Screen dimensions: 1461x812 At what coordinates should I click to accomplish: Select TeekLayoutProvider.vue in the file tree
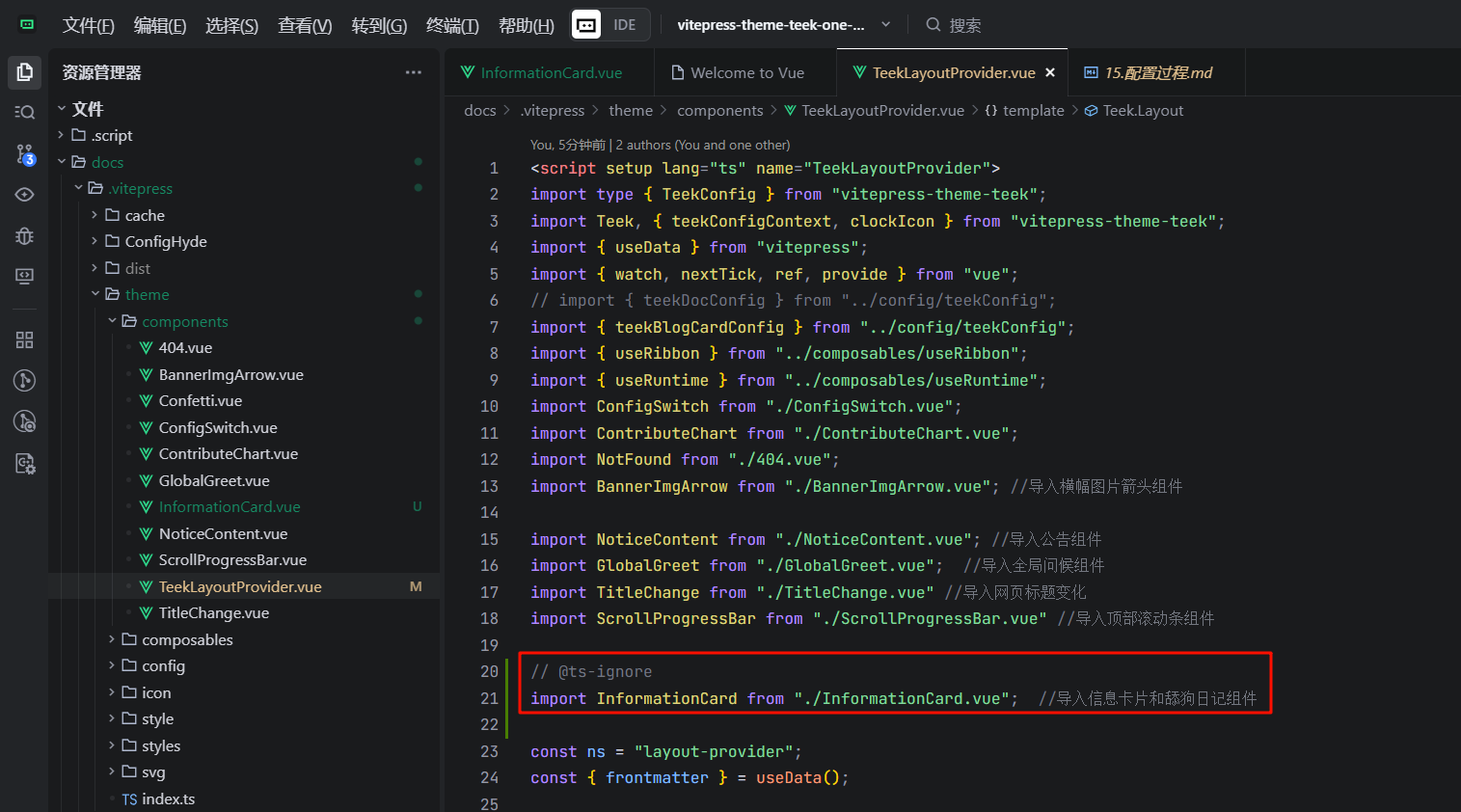pyautogui.click(x=240, y=587)
